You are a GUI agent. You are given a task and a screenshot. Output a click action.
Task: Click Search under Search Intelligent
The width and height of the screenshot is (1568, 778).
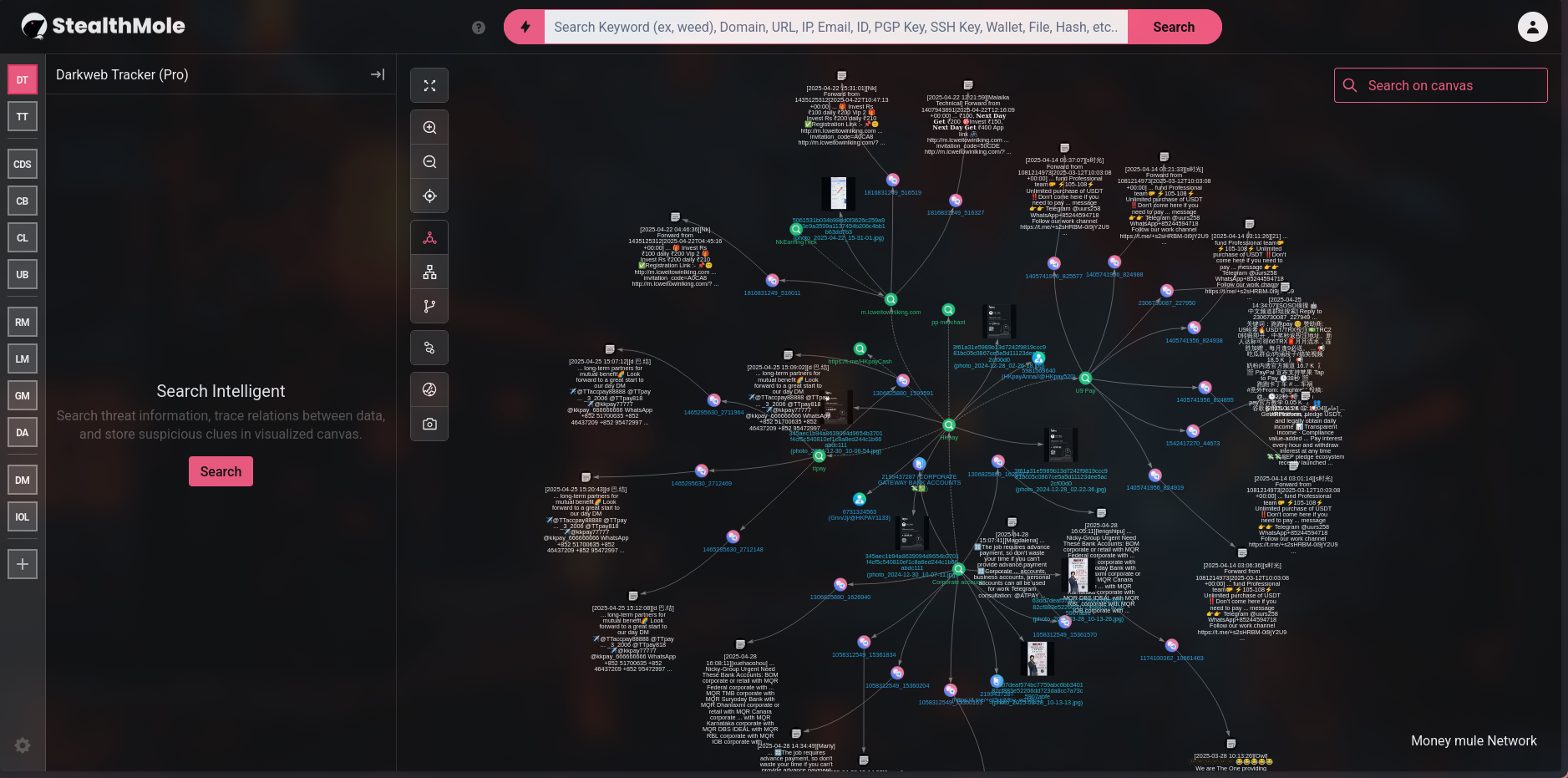[221, 471]
